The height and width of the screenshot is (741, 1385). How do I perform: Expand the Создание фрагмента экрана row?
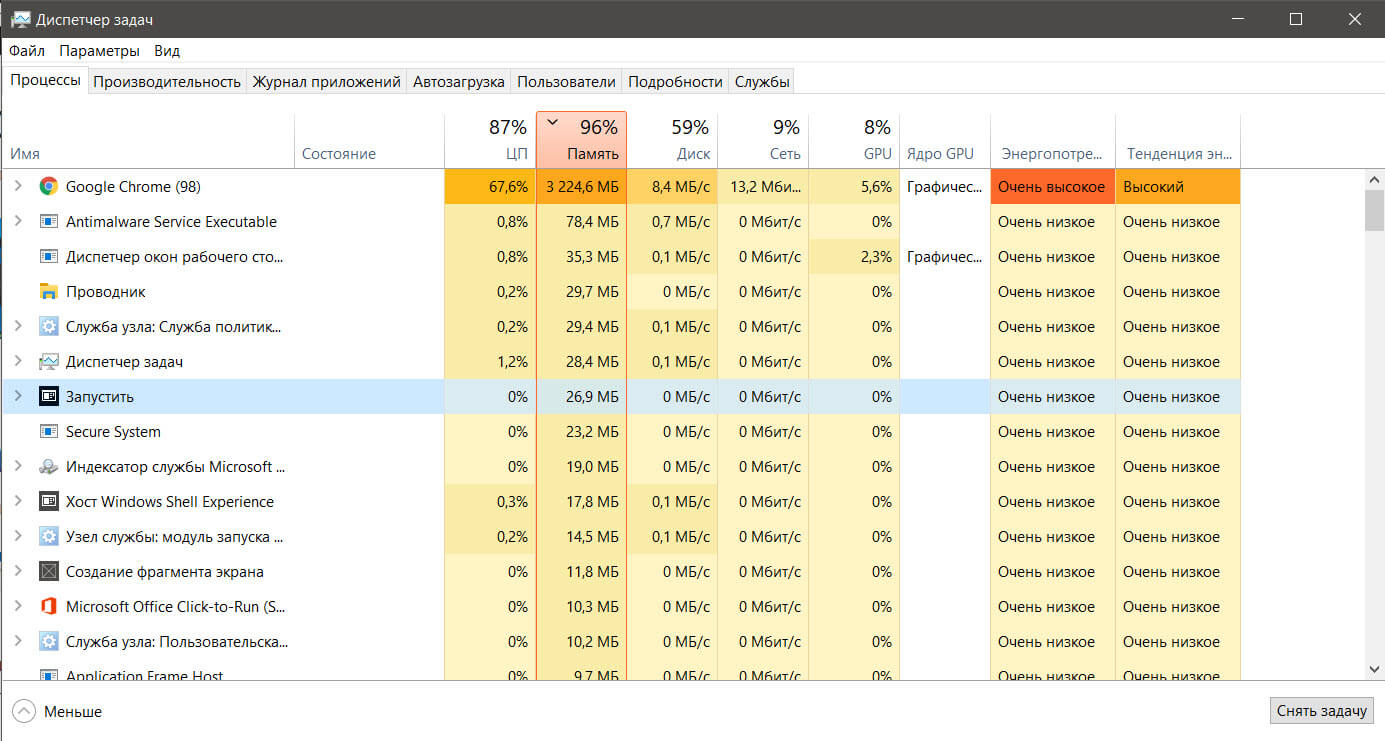[17, 572]
